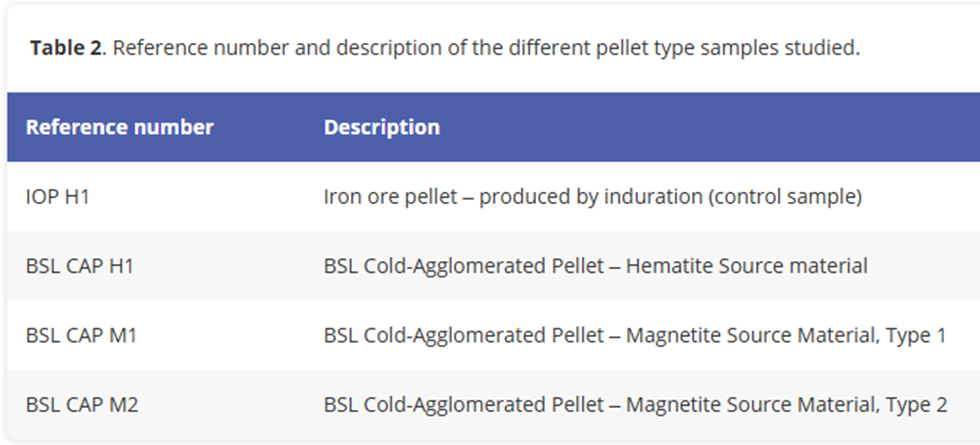The image size is (980, 445).
Task: Click the words '(control sample)' in first row
Action: pyautogui.click(x=784, y=197)
